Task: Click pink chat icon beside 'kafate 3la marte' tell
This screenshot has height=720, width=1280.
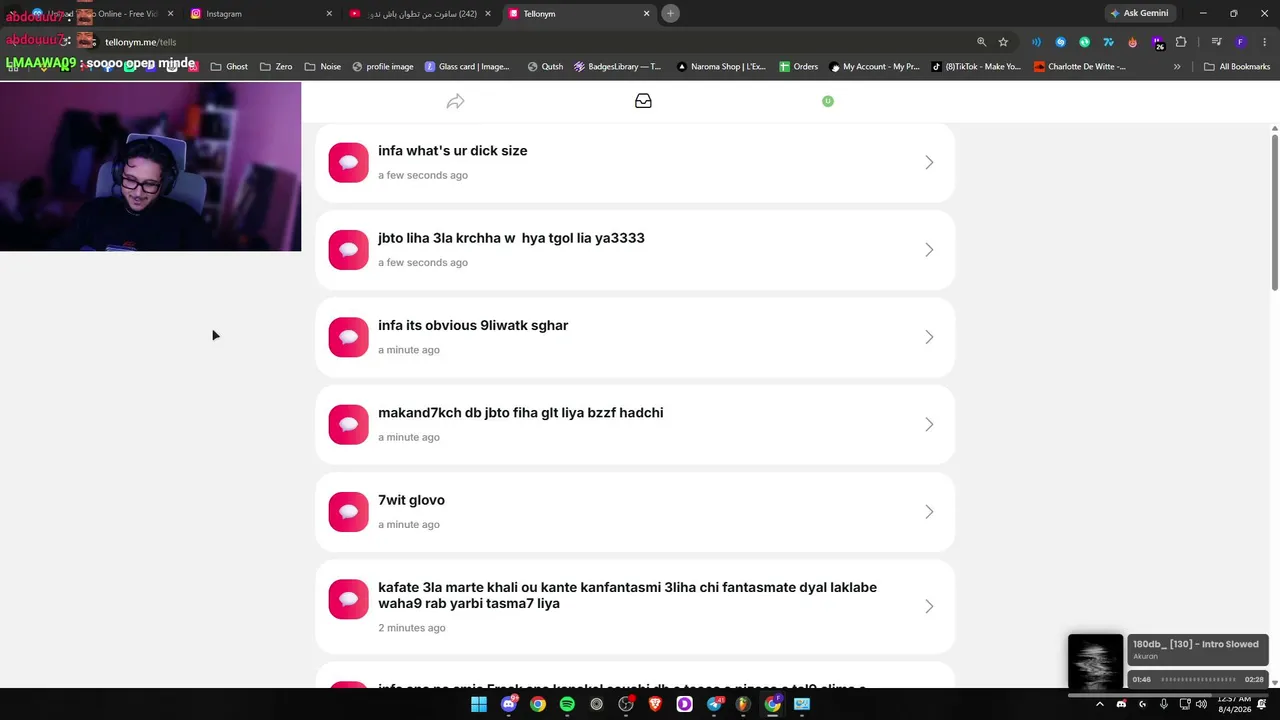Action: pyautogui.click(x=349, y=599)
